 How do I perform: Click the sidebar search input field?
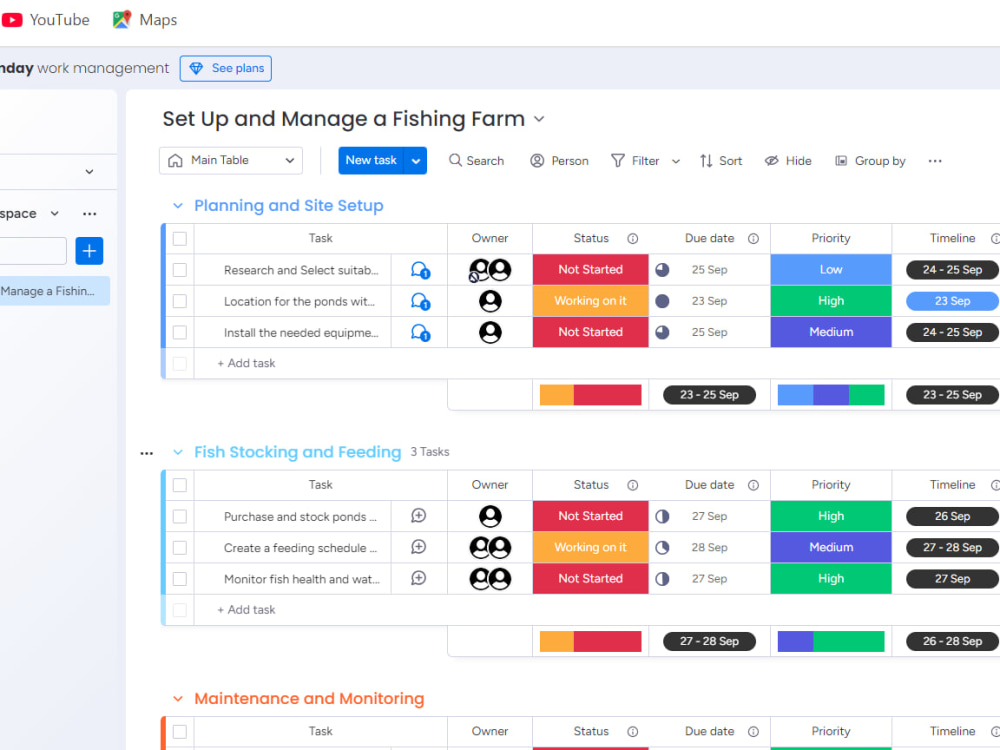[x=33, y=251]
